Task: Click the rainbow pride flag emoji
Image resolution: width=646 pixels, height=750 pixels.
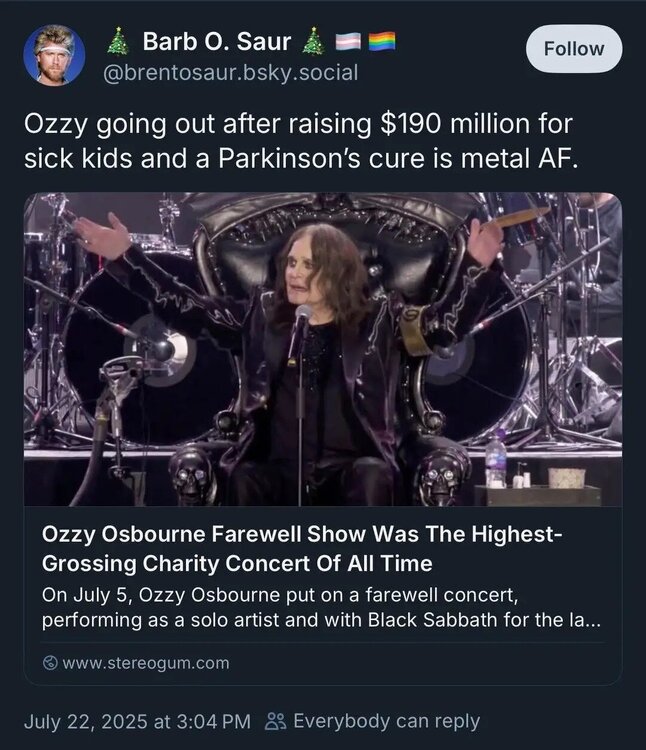Action: click(x=381, y=42)
